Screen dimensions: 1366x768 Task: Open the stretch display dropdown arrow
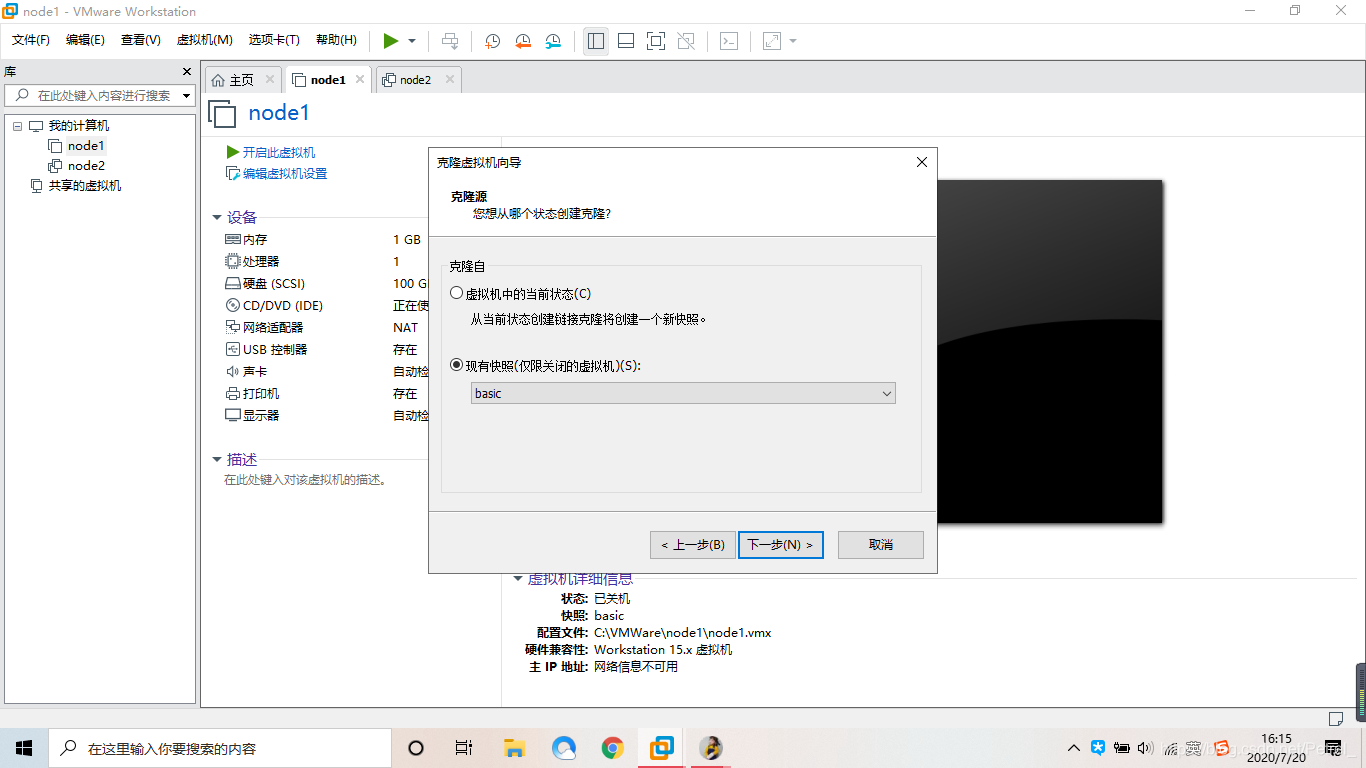[x=793, y=41]
